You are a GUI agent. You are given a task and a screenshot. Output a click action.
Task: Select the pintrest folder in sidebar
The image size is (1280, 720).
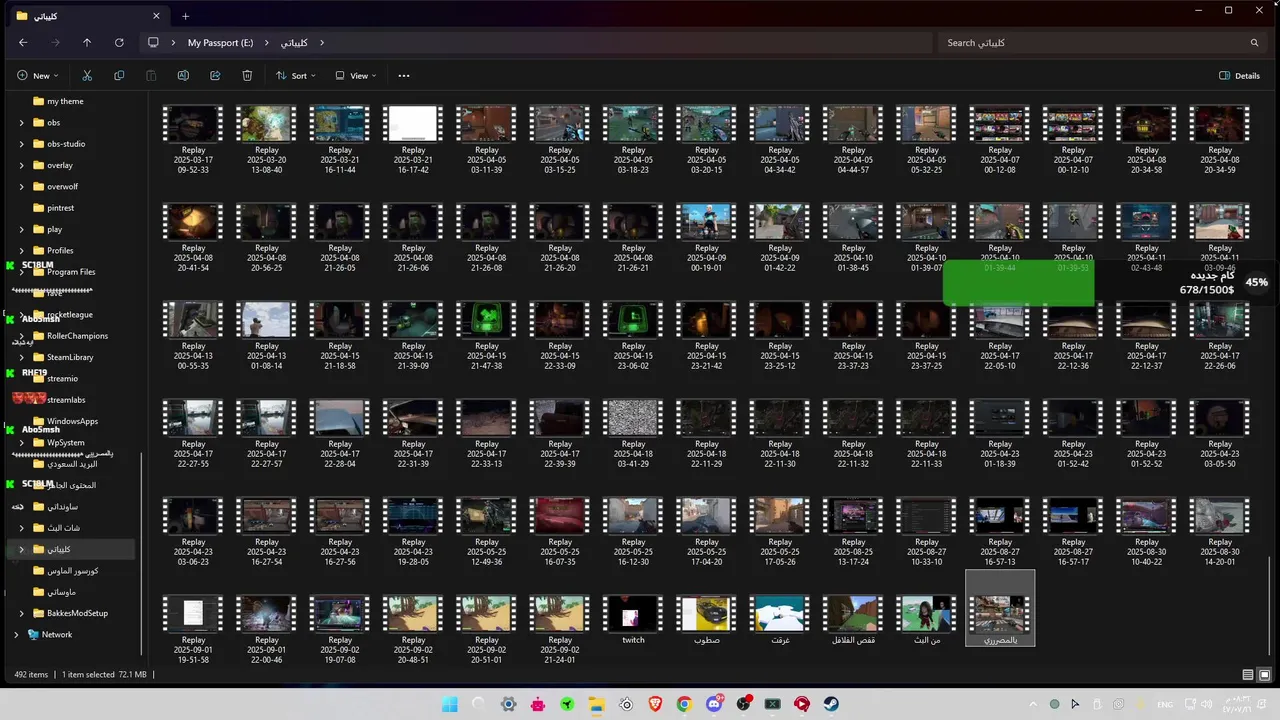point(60,208)
